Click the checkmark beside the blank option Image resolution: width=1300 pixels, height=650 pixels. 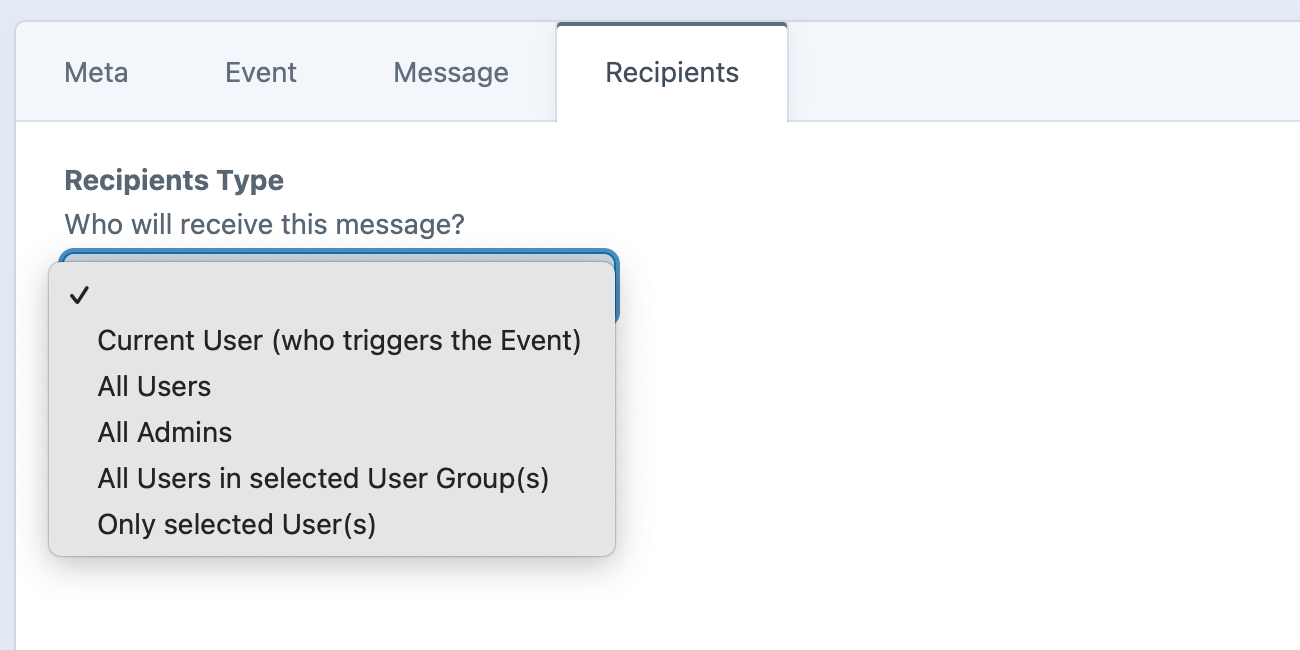point(81,295)
